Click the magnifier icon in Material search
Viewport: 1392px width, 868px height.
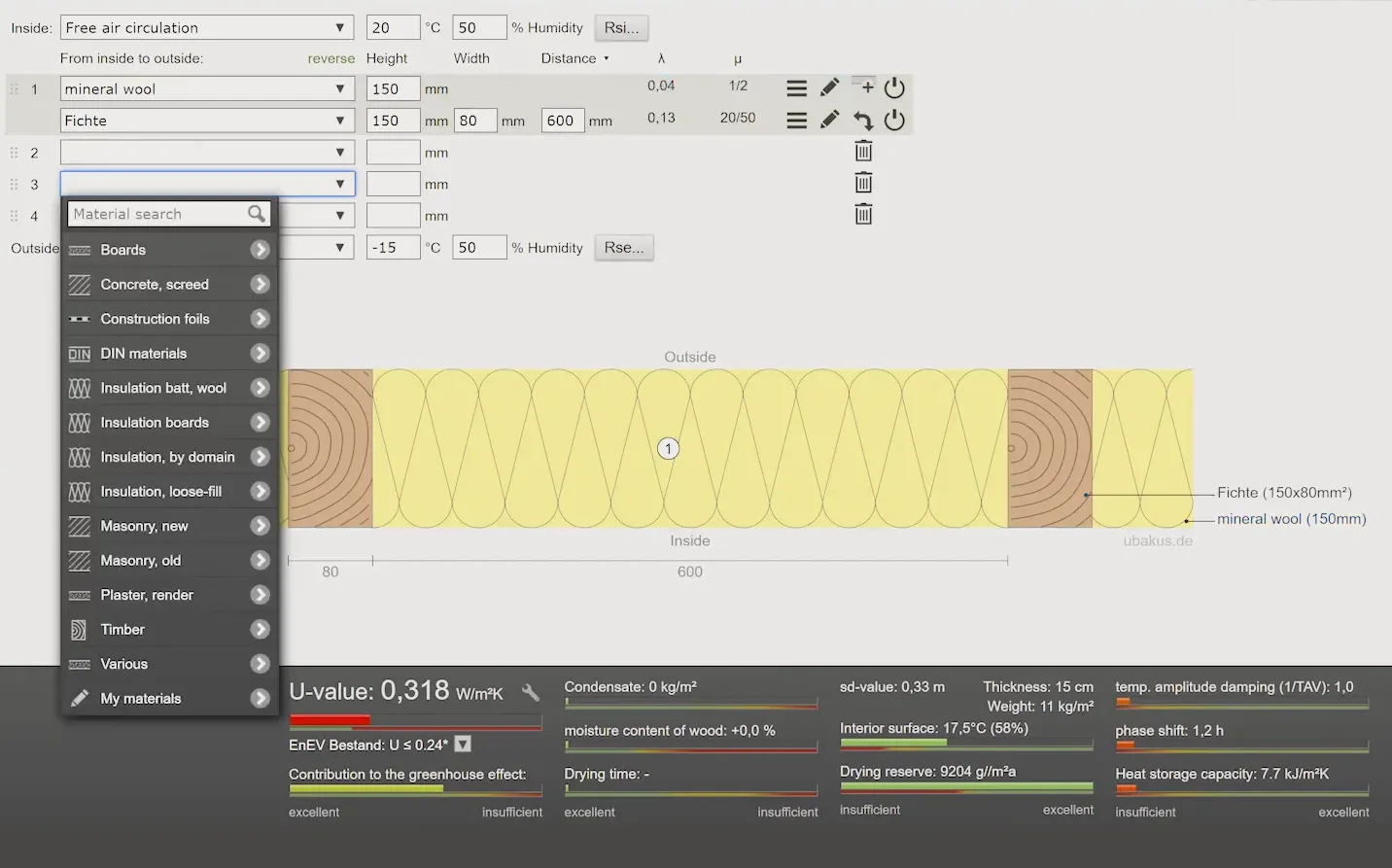pyautogui.click(x=256, y=214)
